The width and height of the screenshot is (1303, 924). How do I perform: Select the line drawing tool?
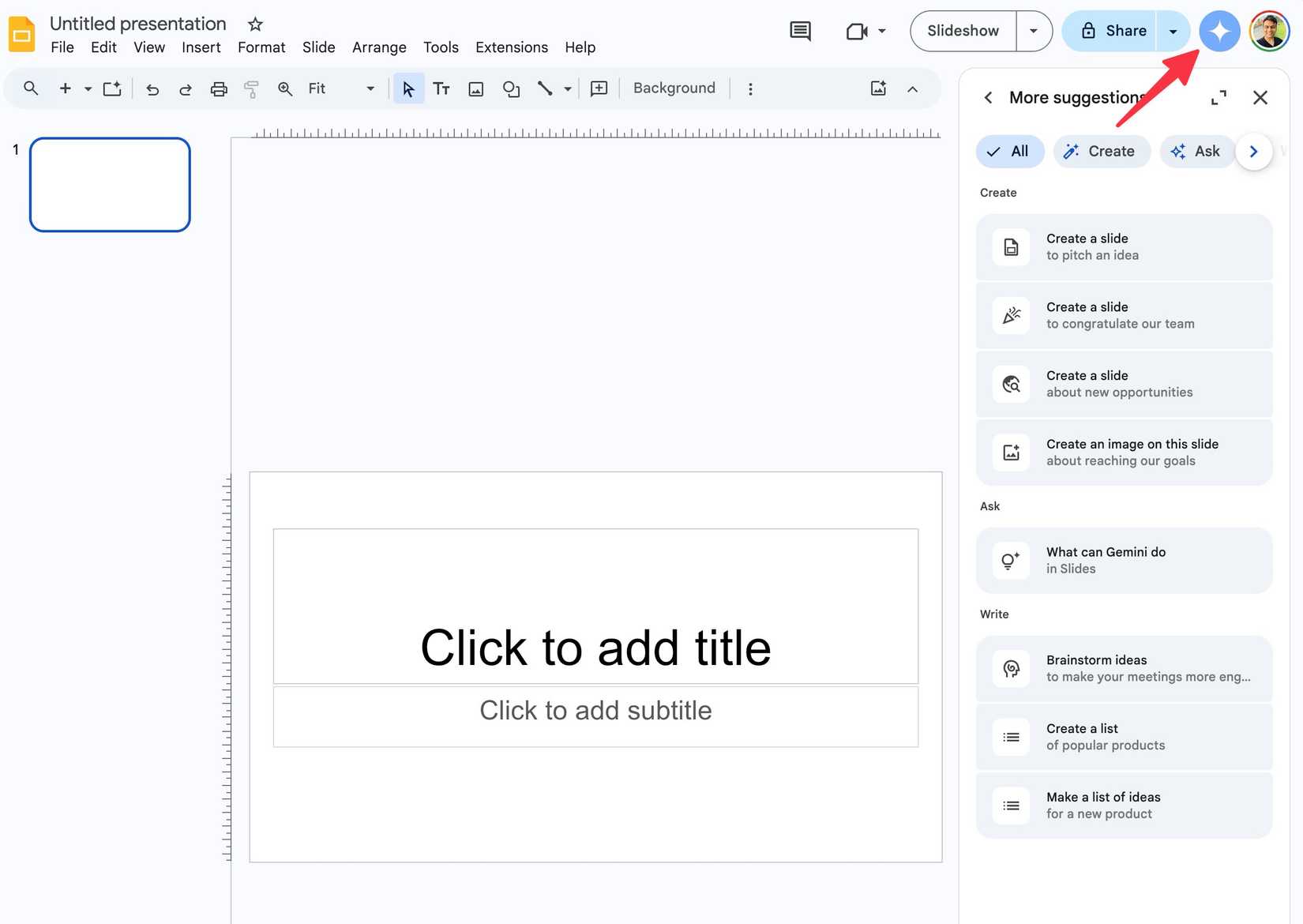point(546,88)
